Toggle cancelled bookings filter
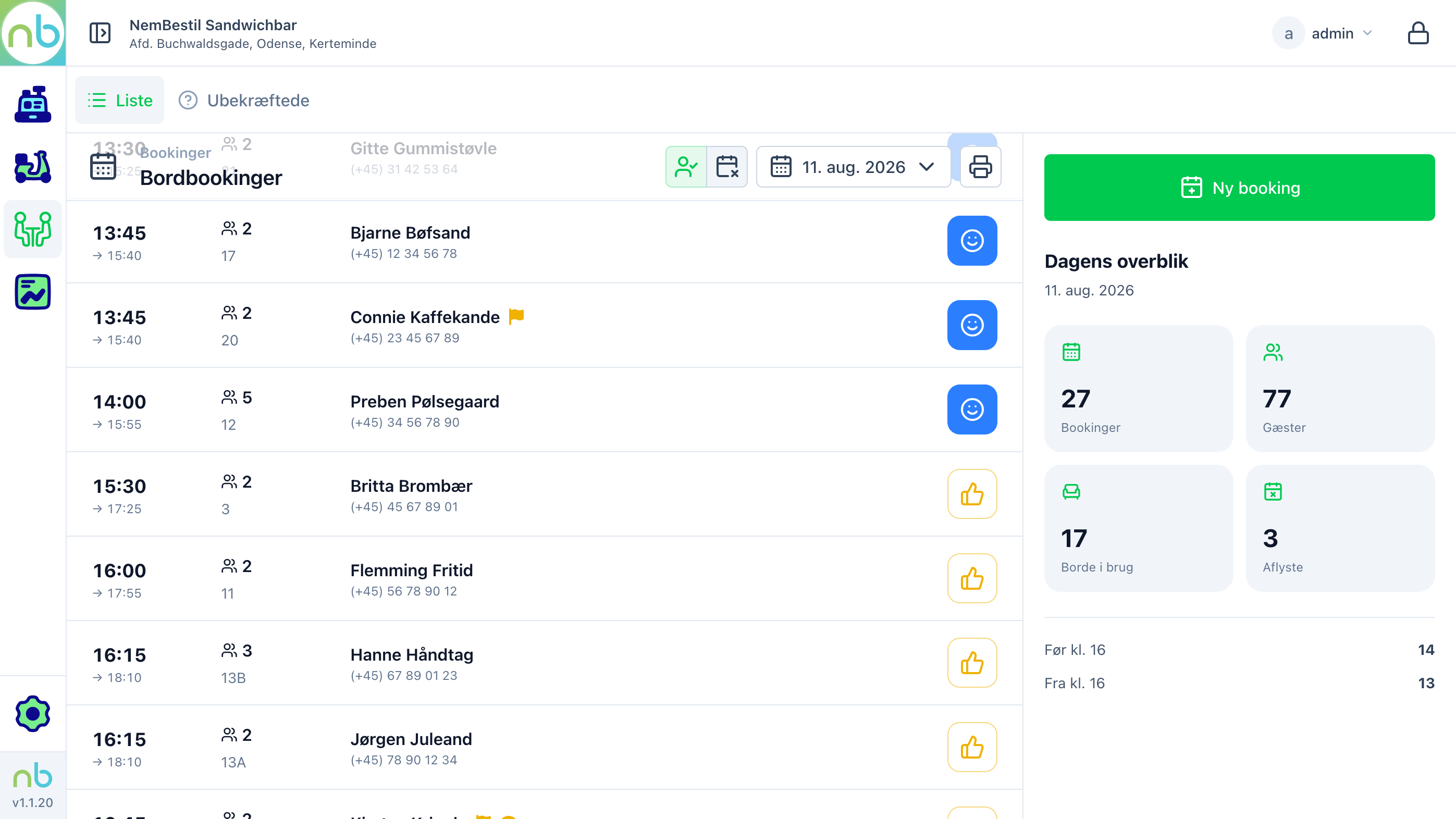1456x819 pixels. pos(727,167)
